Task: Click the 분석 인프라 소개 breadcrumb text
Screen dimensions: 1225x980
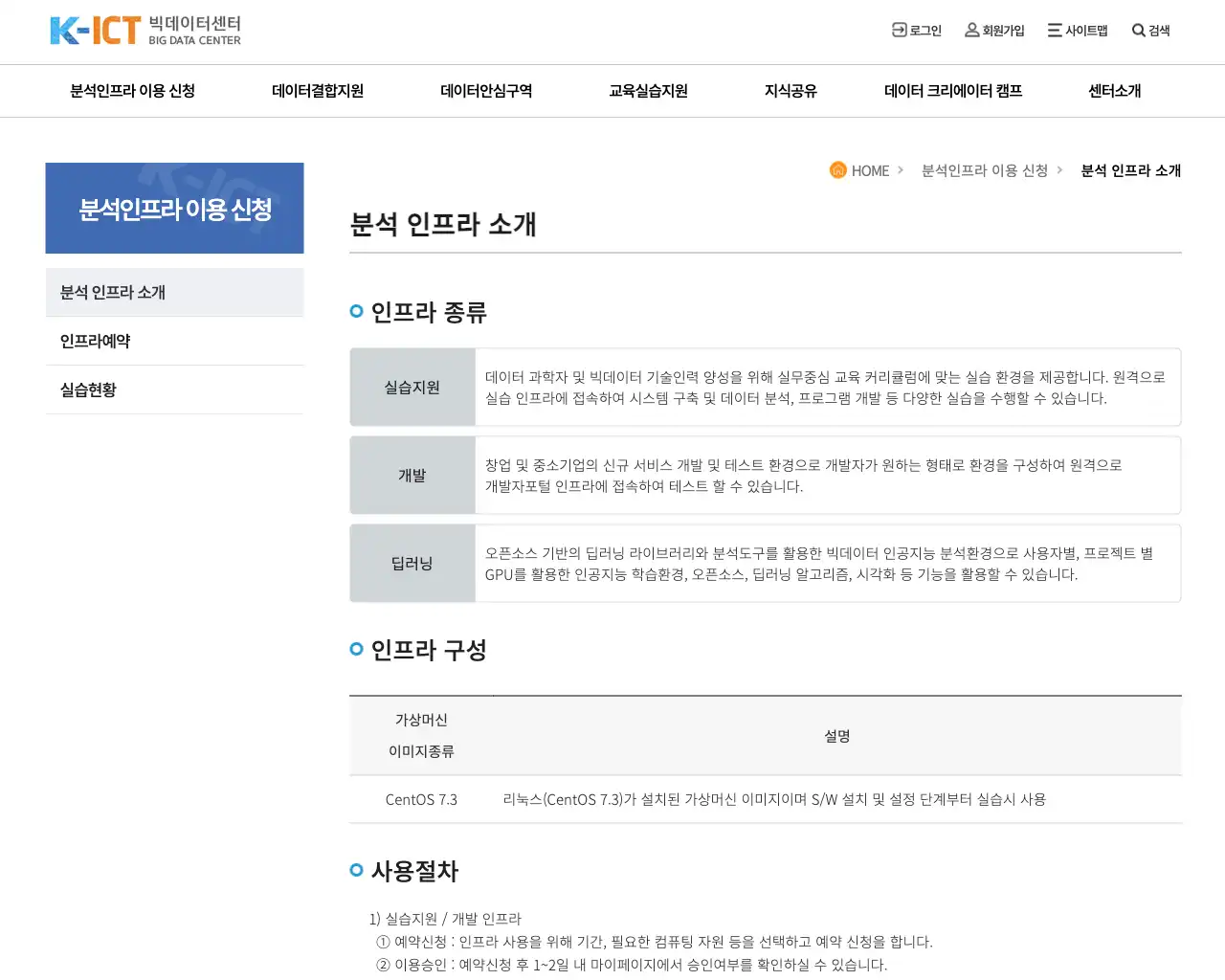Action: [x=1131, y=170]
